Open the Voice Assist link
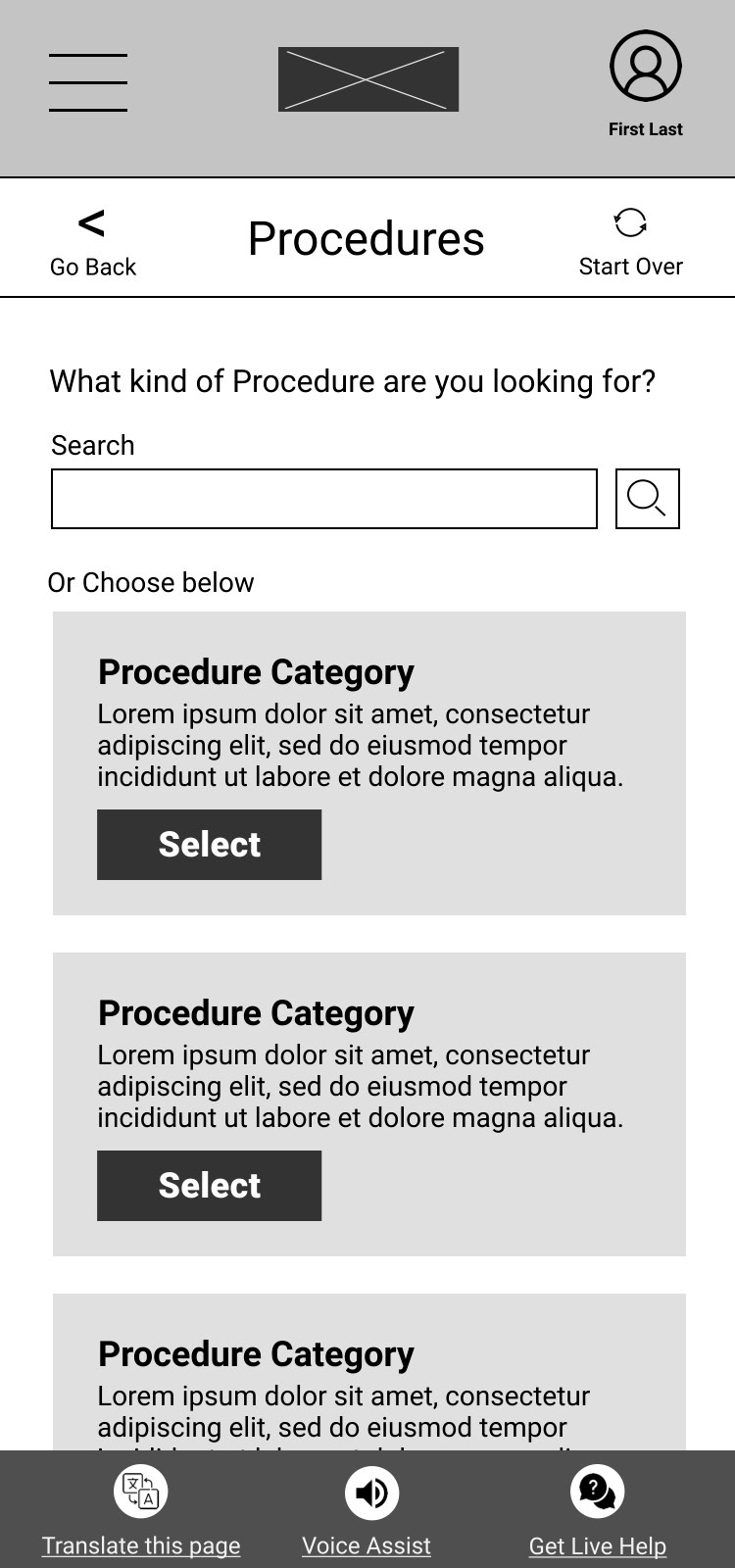The height and width of the screenshot is (1568, 735). pyautogui.click(x=367, y=1545)
